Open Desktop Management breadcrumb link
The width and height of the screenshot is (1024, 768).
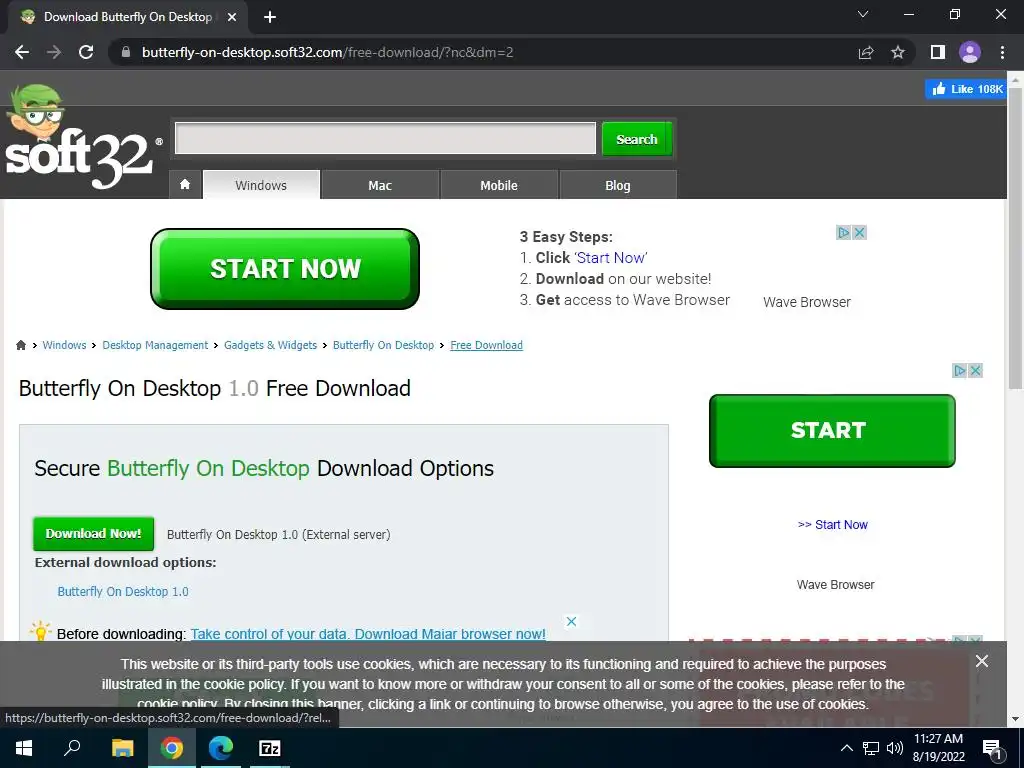pos(155,345)
